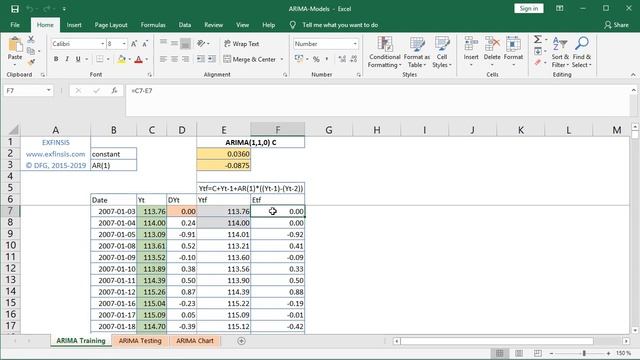Switch to the Review tab
Image resolution: width=640 pixels, height=360 pixels.
pyautogui.click(x=213, y=25)
